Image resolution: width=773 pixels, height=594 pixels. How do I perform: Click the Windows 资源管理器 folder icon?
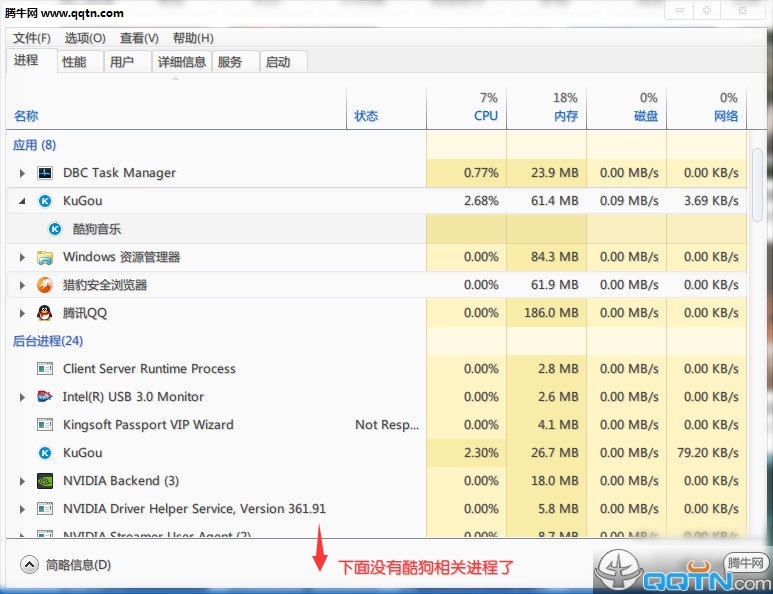(x=45, y=257)
